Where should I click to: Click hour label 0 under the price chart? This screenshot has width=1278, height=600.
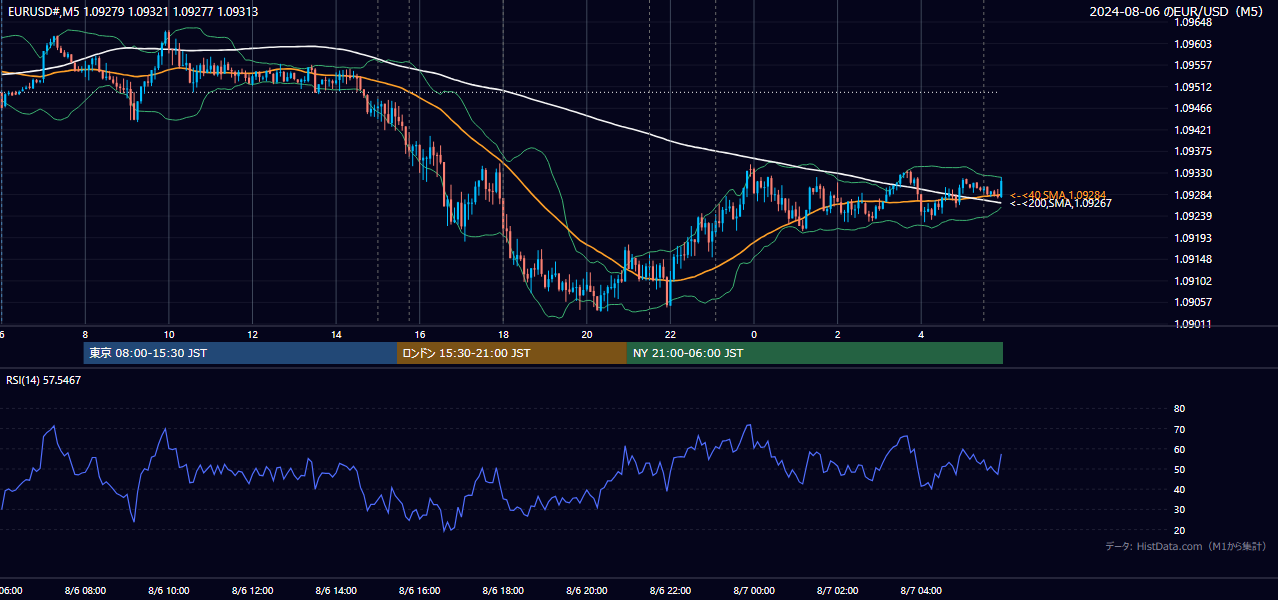754,334
